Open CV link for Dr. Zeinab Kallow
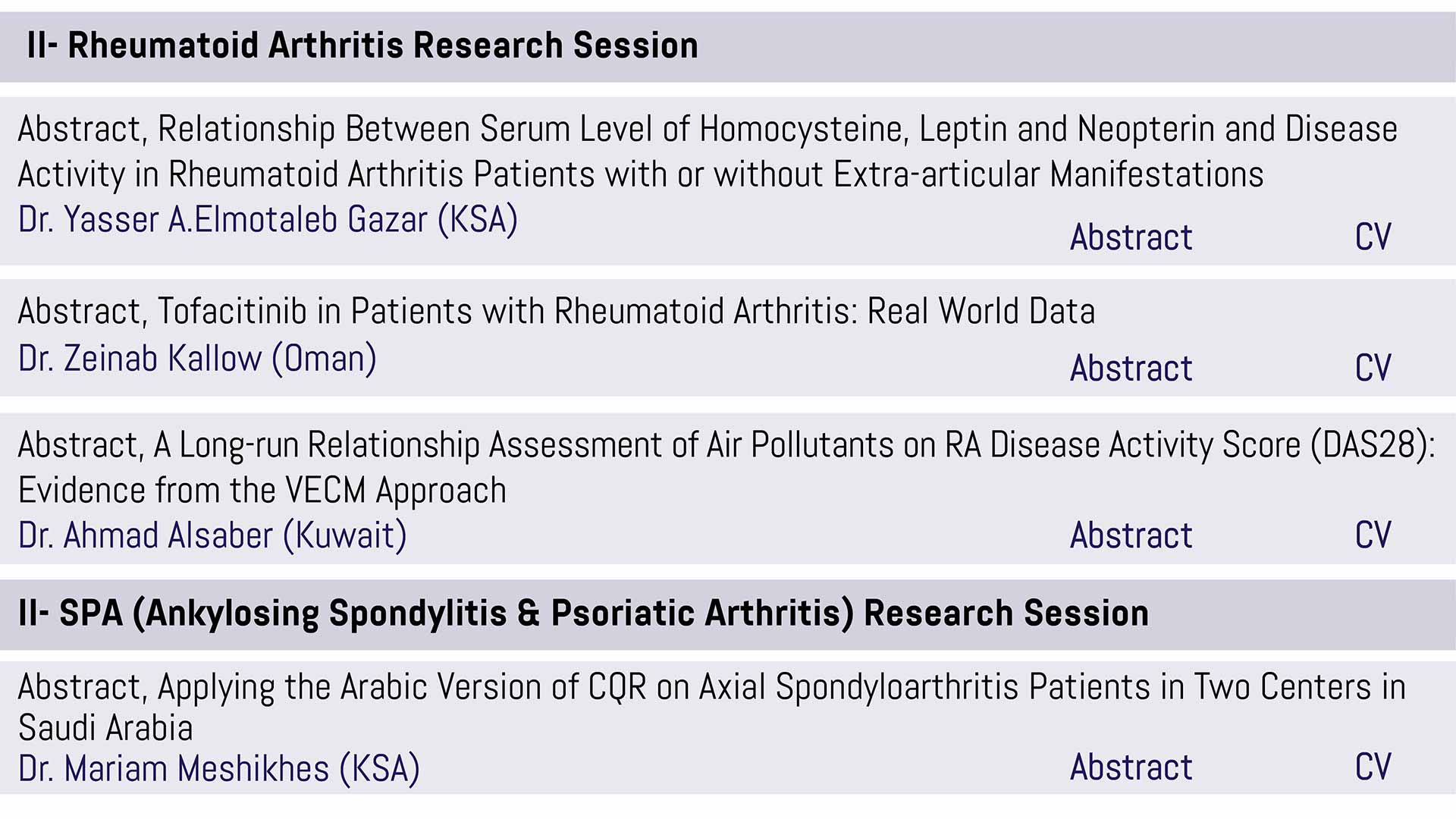 pyautogui.click(x=1373, y=369)
